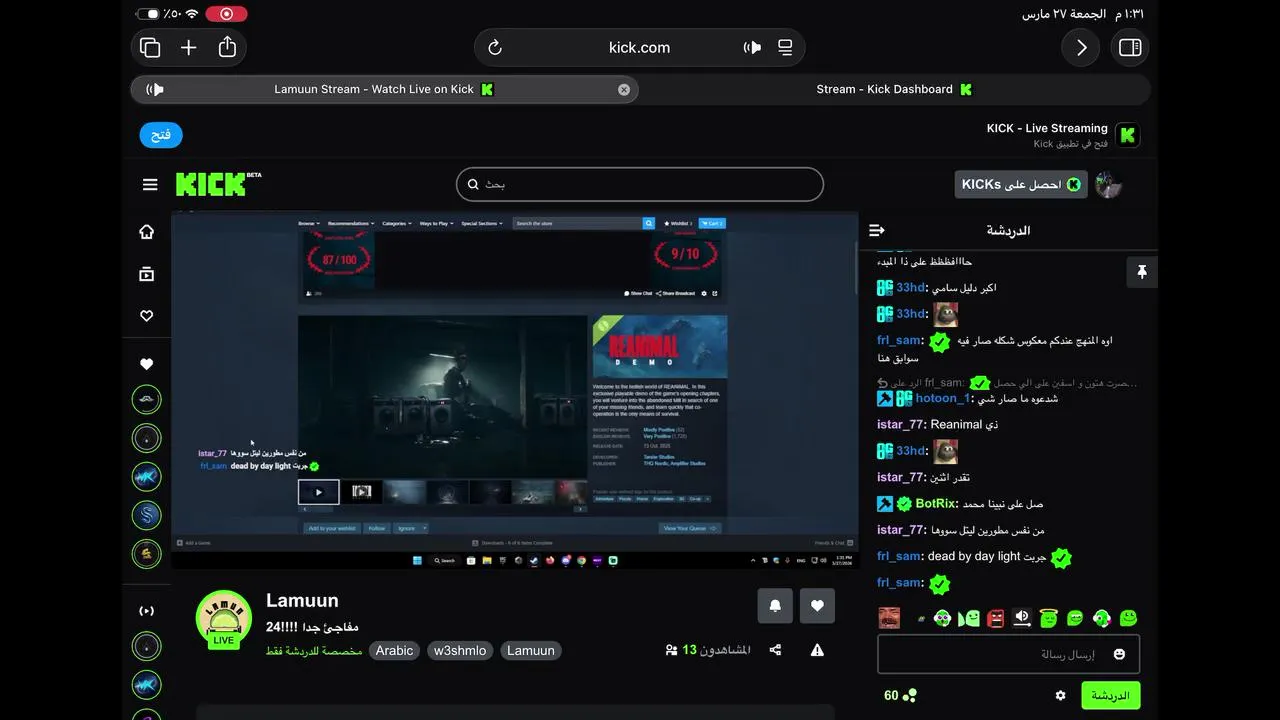Select the Arabic tag
The image size is (1280, 720).
[394, 651]
